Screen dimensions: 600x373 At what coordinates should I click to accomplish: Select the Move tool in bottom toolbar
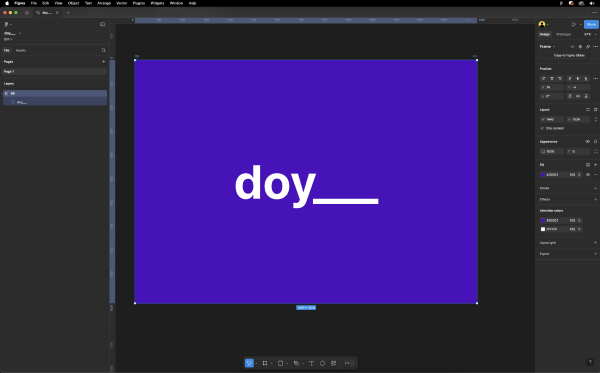pyautogui.click(x=249, y=363)
